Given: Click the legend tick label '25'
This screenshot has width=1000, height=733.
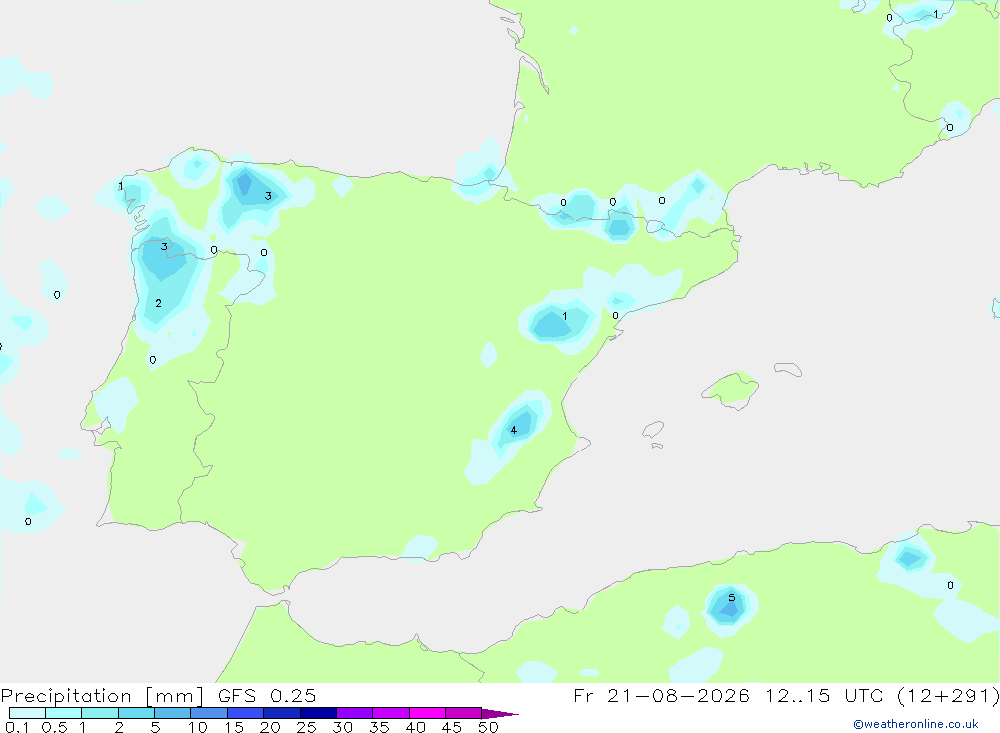Looking at the screenshot, I should [306, 727].
